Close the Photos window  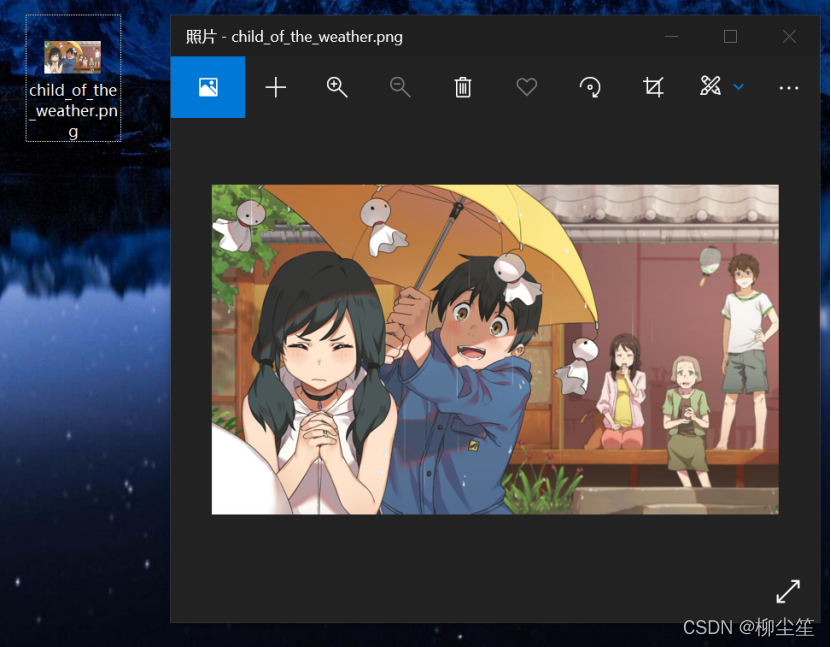click(789, 37)
